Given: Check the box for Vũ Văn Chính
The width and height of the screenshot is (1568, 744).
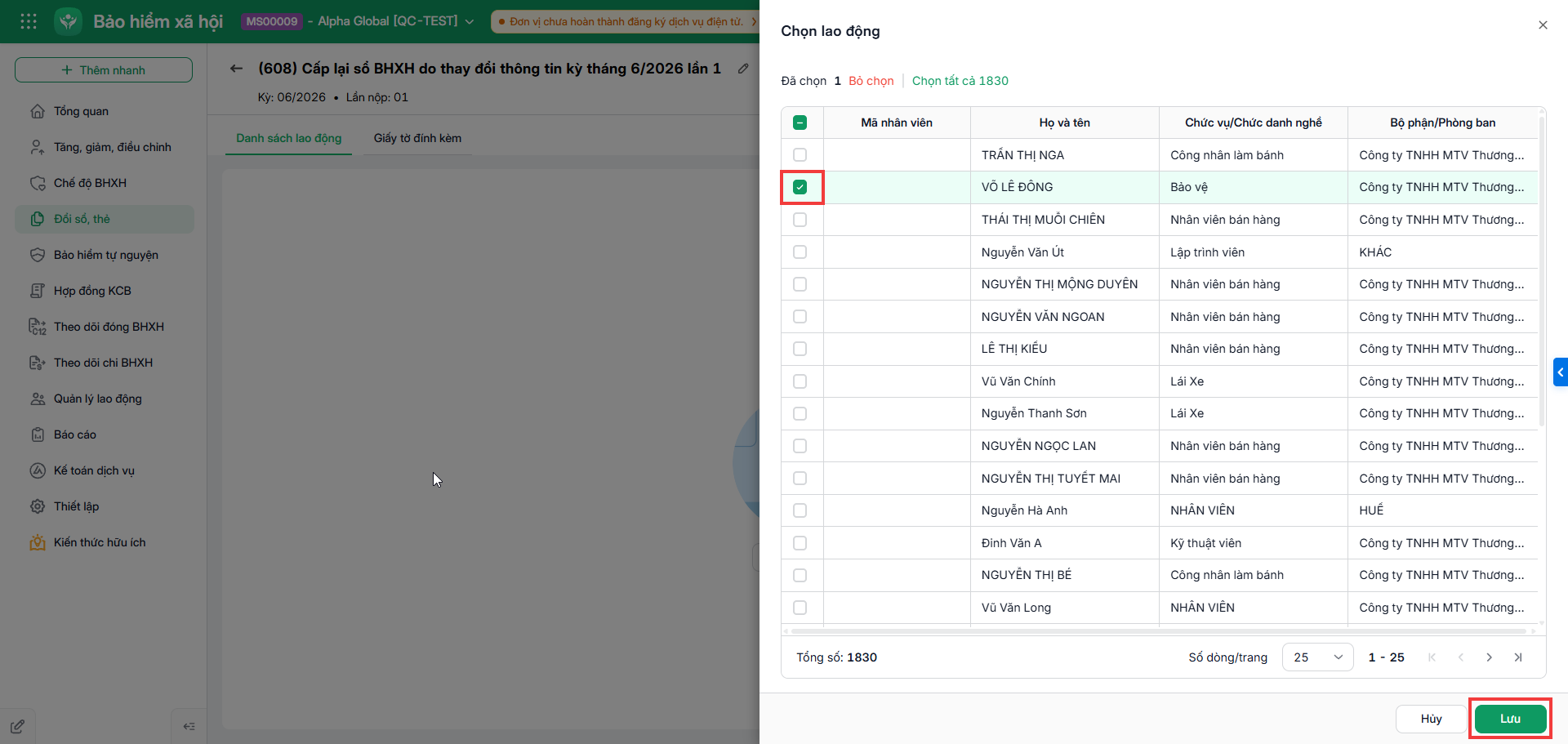Looking at the screenshot, I should (800, 381).
